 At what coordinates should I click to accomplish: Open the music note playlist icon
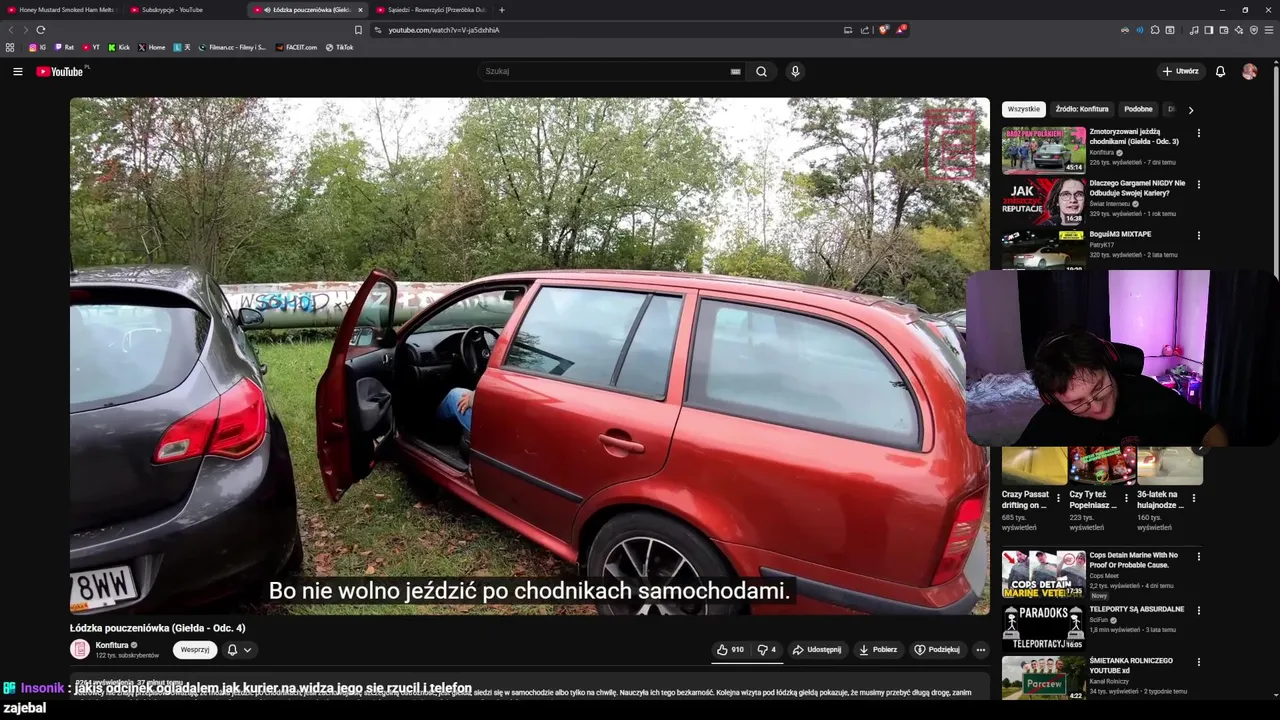coord(1194,30)
